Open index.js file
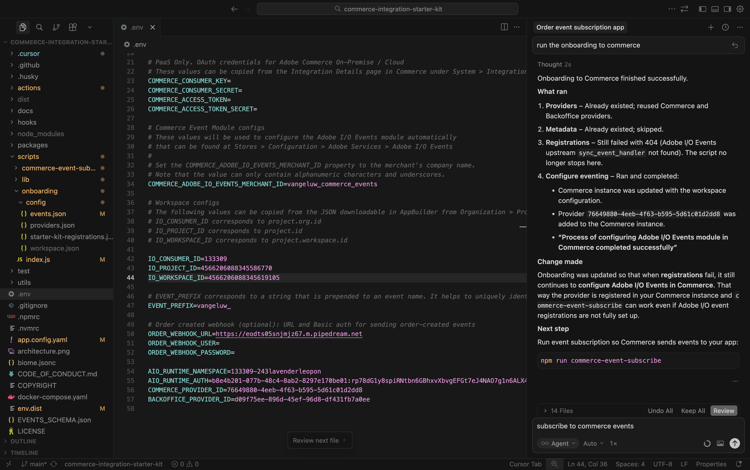Viewport: 750px width, 470px height. click(x=57, y=260)
